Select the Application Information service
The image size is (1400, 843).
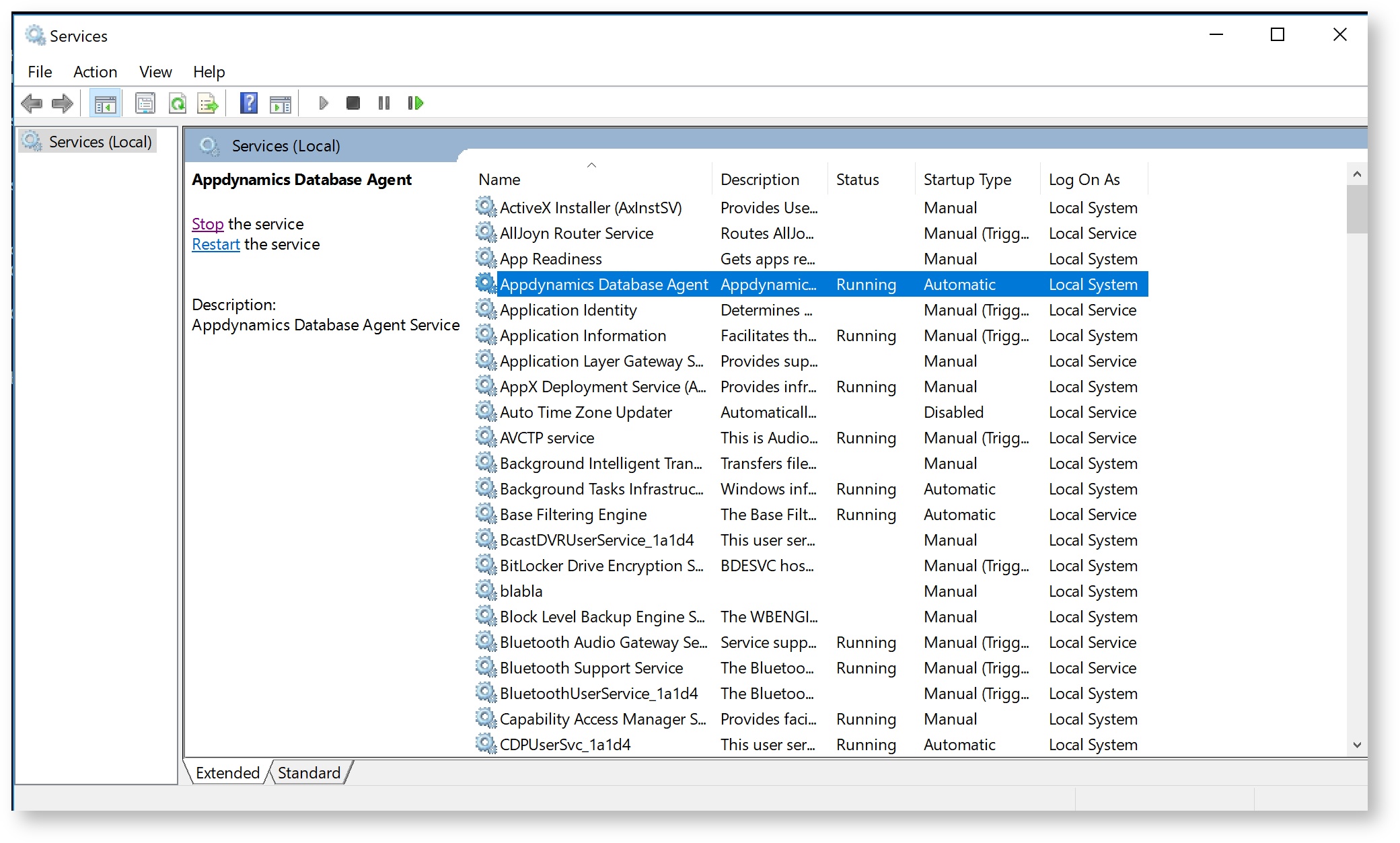point(811,336)
